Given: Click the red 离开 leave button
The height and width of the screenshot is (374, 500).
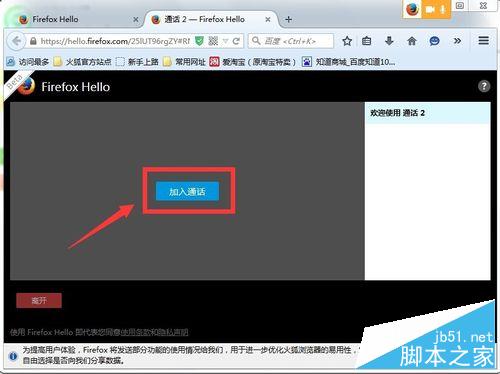Looking at the screenshot, I should pyautogui.click(x=39, y=300).
